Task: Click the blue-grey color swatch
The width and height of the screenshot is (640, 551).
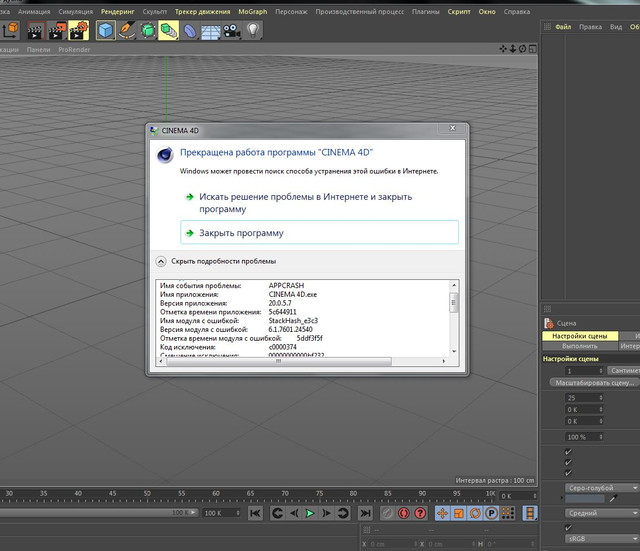Action: pos(585,498)
